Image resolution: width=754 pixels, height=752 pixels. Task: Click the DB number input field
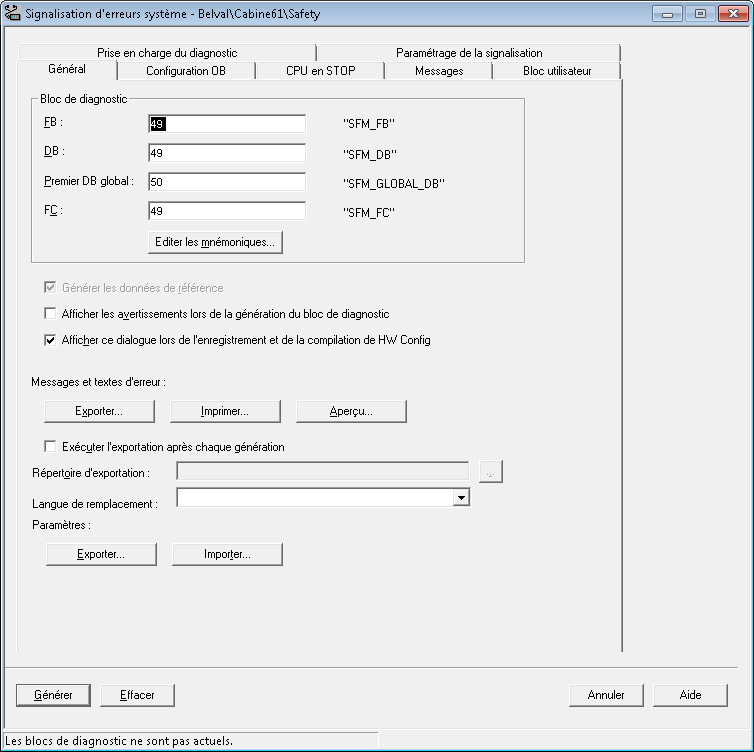[227, 153]
